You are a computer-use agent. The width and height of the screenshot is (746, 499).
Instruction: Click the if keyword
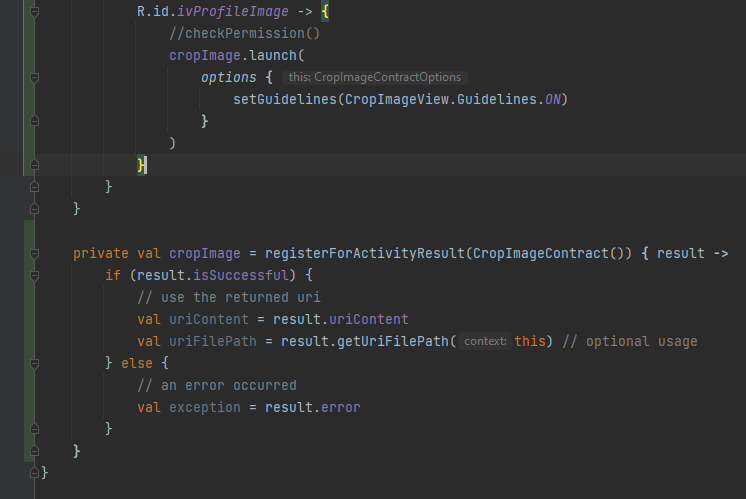(x=113, y=275)
